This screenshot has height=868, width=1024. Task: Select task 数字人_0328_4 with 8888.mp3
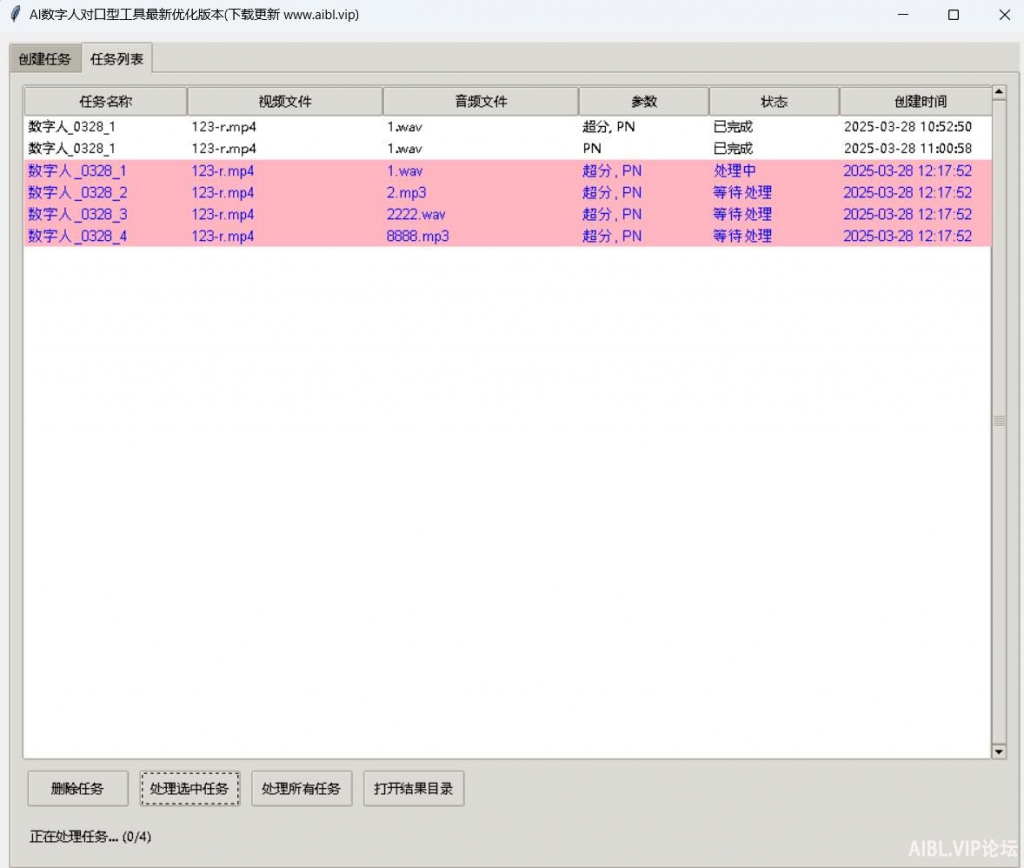click(500, 236)
